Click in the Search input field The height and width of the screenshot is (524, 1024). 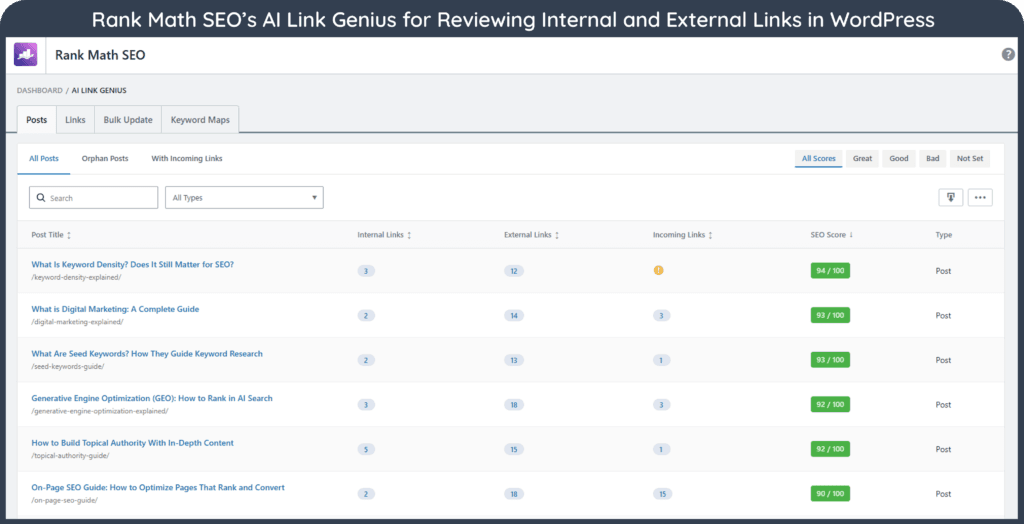93,197
